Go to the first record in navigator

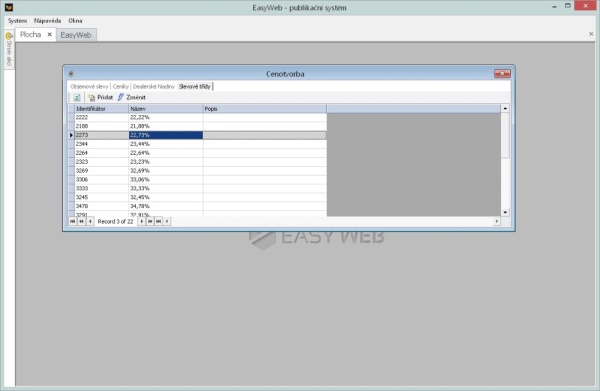tap(72, 222)
